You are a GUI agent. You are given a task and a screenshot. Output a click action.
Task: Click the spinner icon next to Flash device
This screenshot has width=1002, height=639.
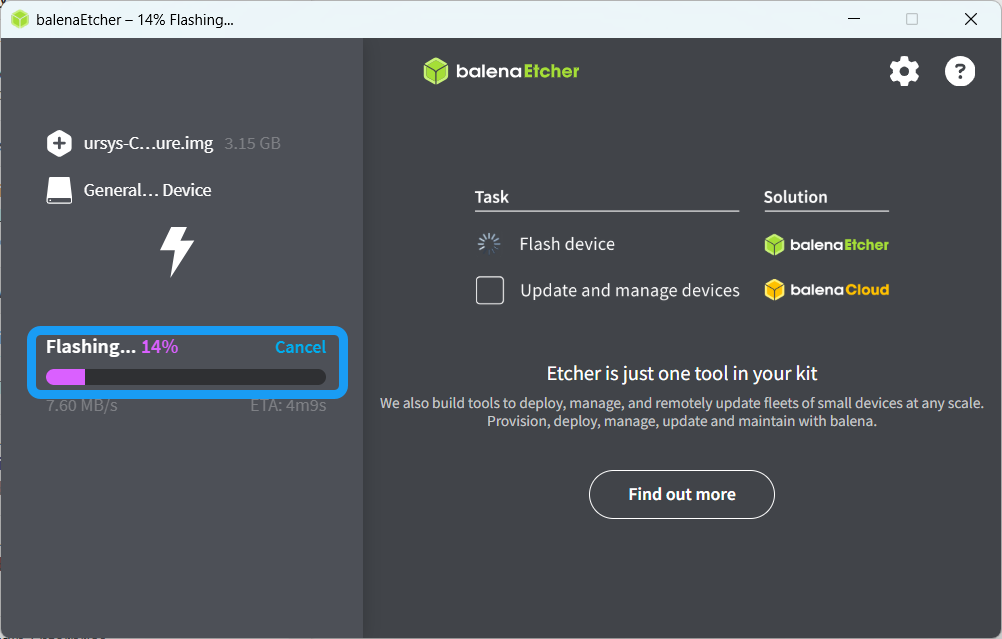point(489,243)
